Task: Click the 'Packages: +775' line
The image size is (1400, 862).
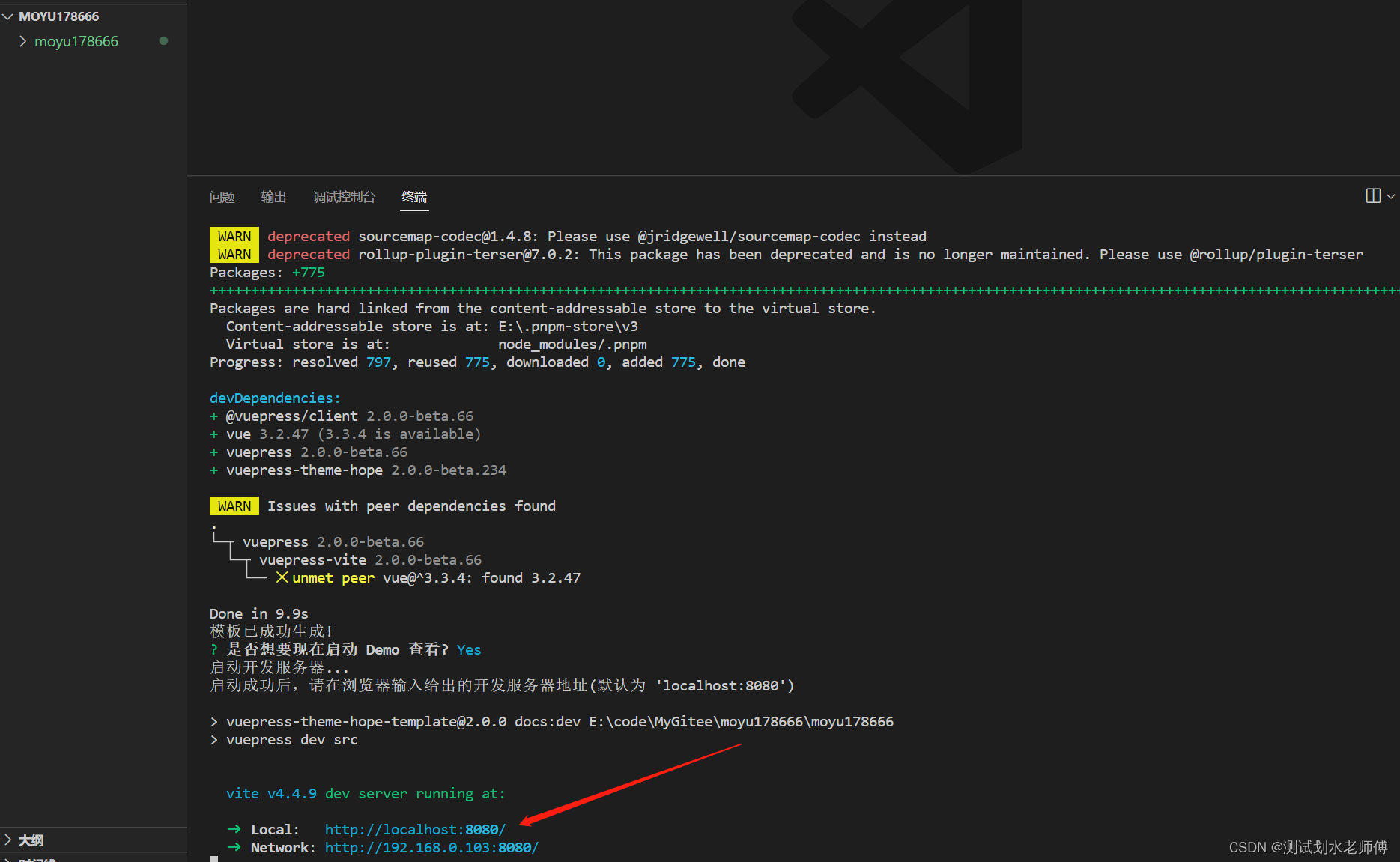Action: click(x=267, y=272)
